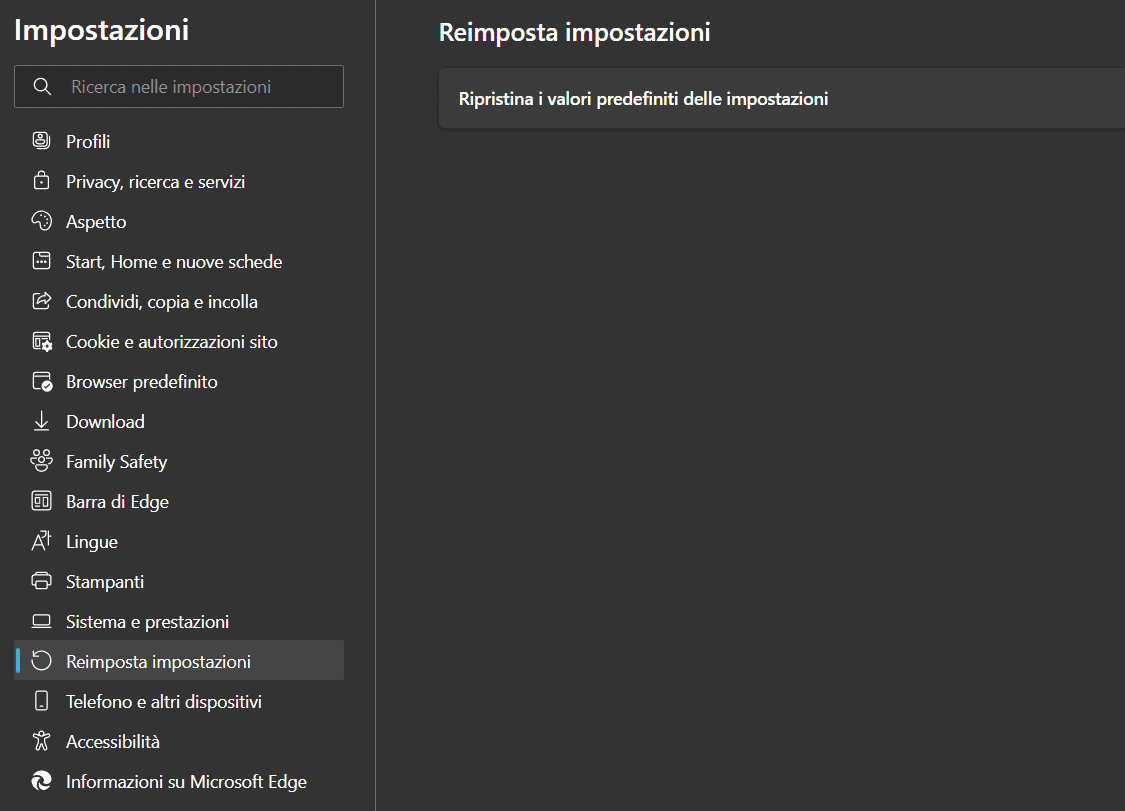Image resolution: width=1125 pixels, height=811 pixels.
Task: Click Ripristina i valori predefiniti delle impostazioni
Action: click(x=643, y=99)
